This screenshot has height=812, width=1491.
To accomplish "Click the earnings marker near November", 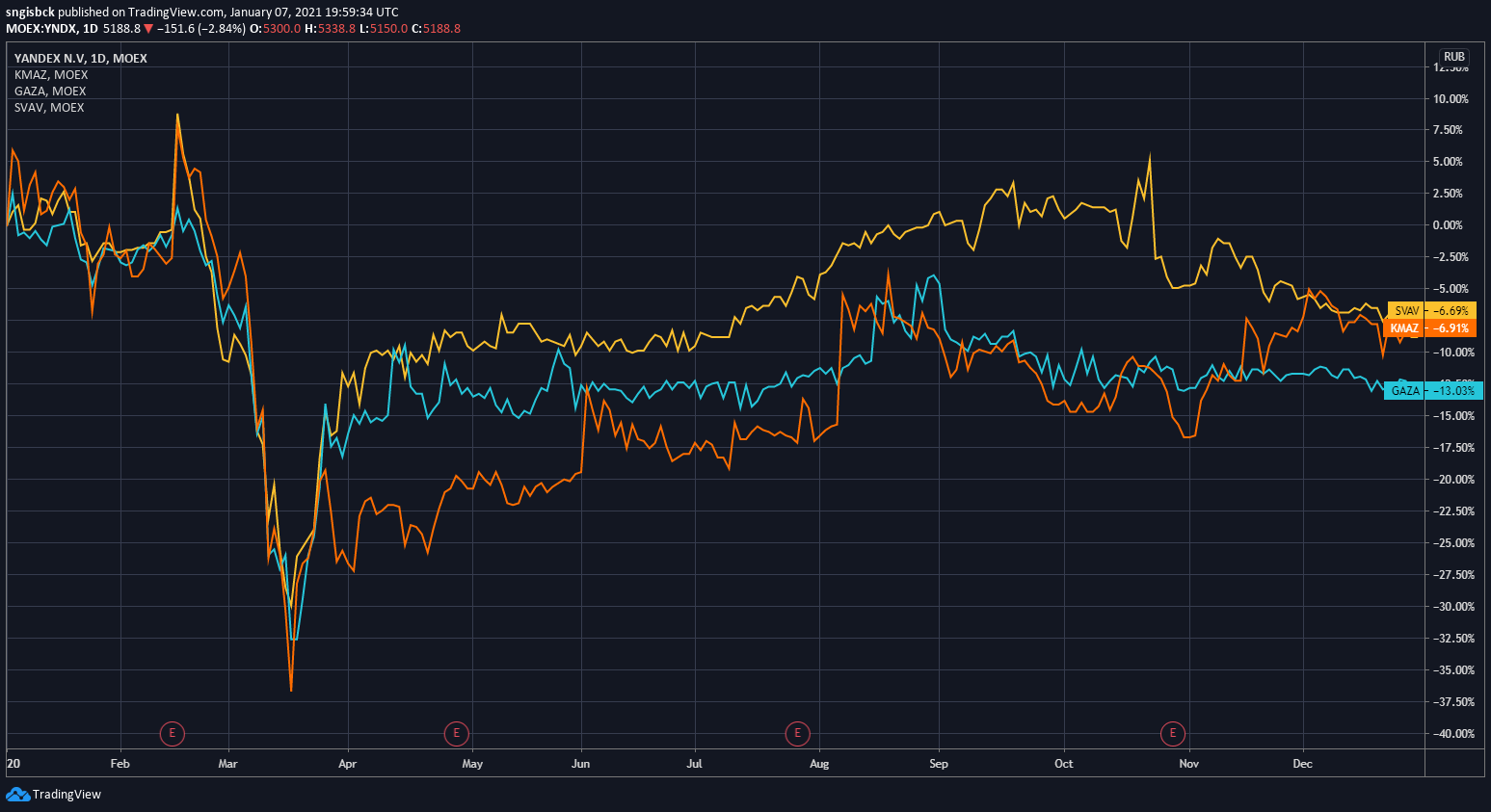I will (1172, 734).
